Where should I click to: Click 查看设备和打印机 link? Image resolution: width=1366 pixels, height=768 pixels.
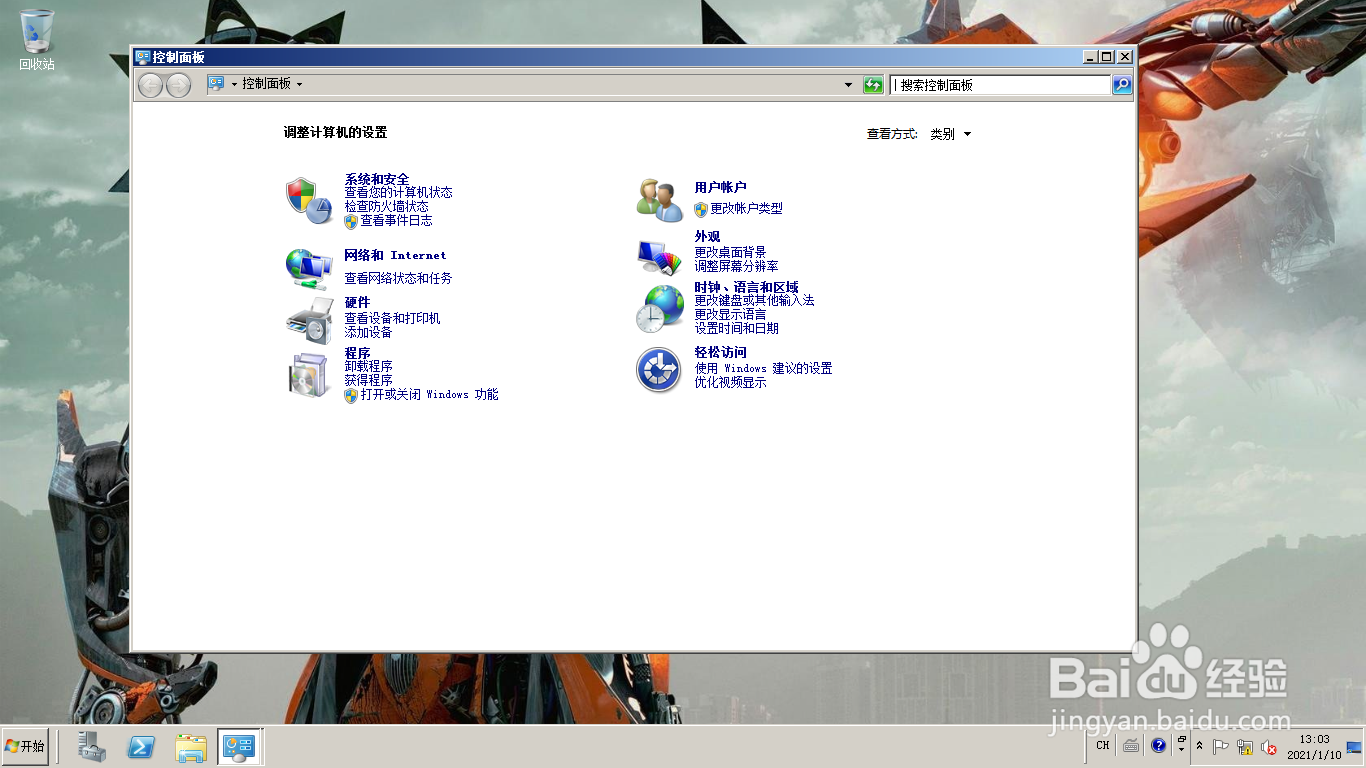tap(392, 318)
